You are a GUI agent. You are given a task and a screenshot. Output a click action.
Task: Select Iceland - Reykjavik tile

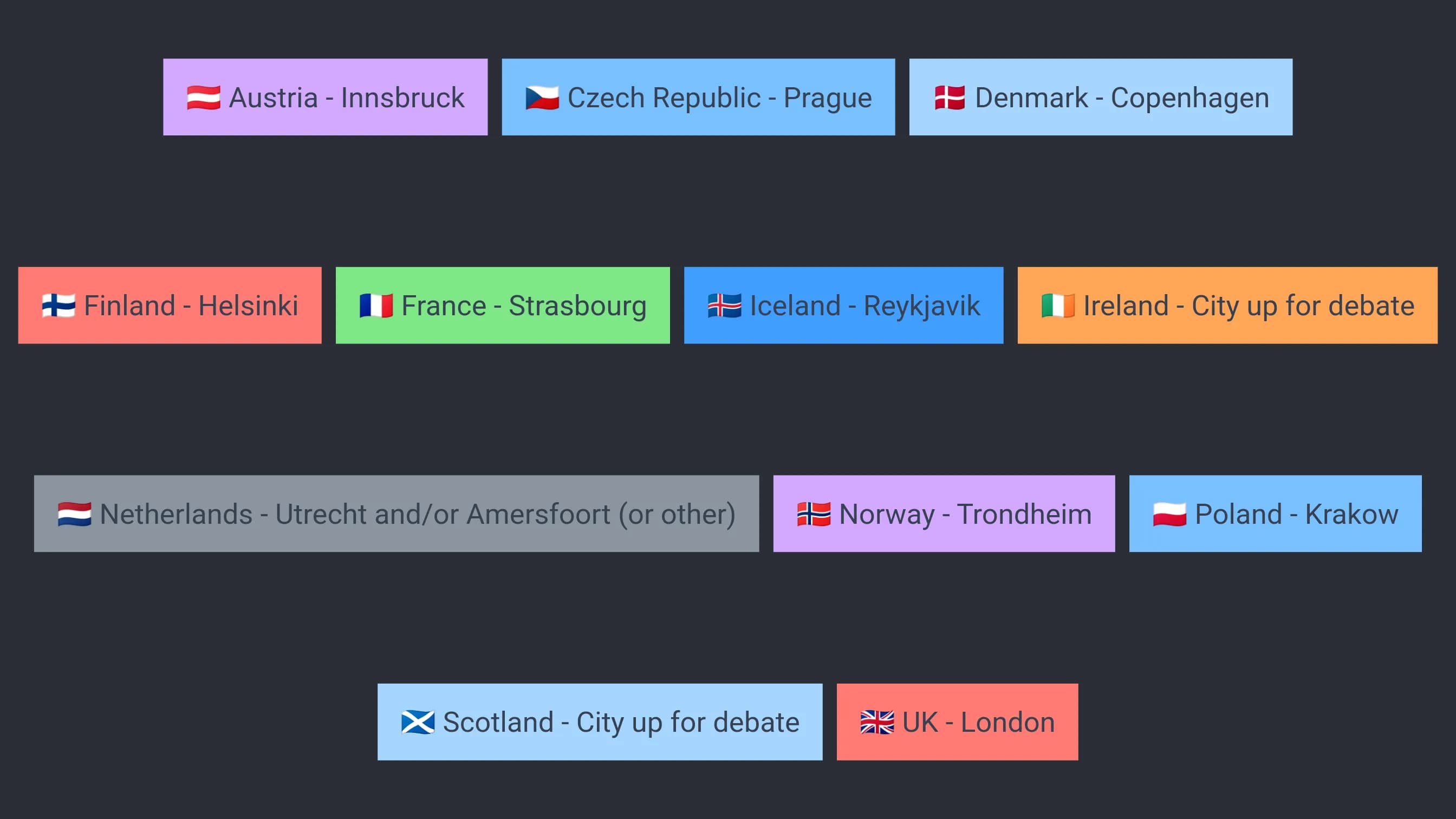pos(844,305)
